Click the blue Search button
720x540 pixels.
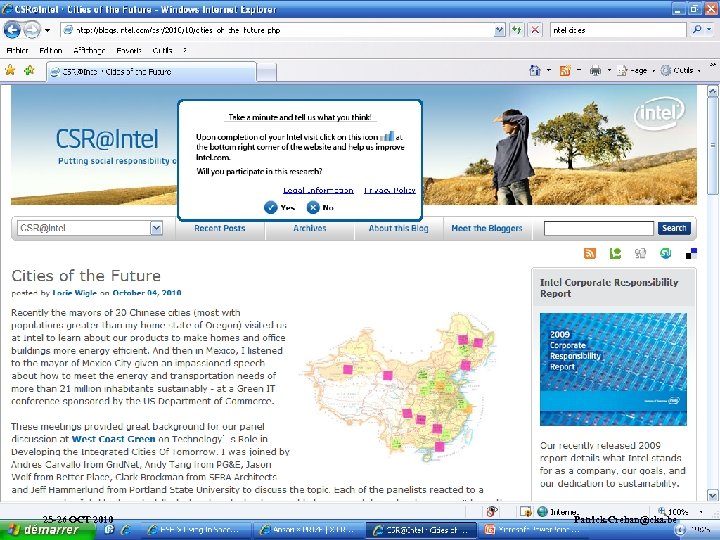coord(674,228)
